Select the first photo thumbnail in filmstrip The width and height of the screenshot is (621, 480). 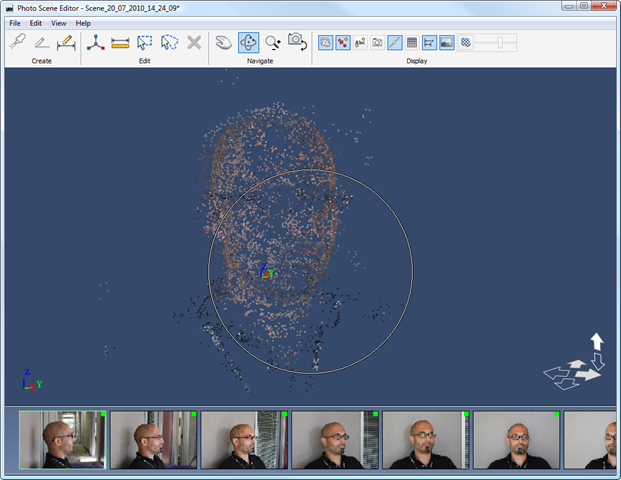62,440
